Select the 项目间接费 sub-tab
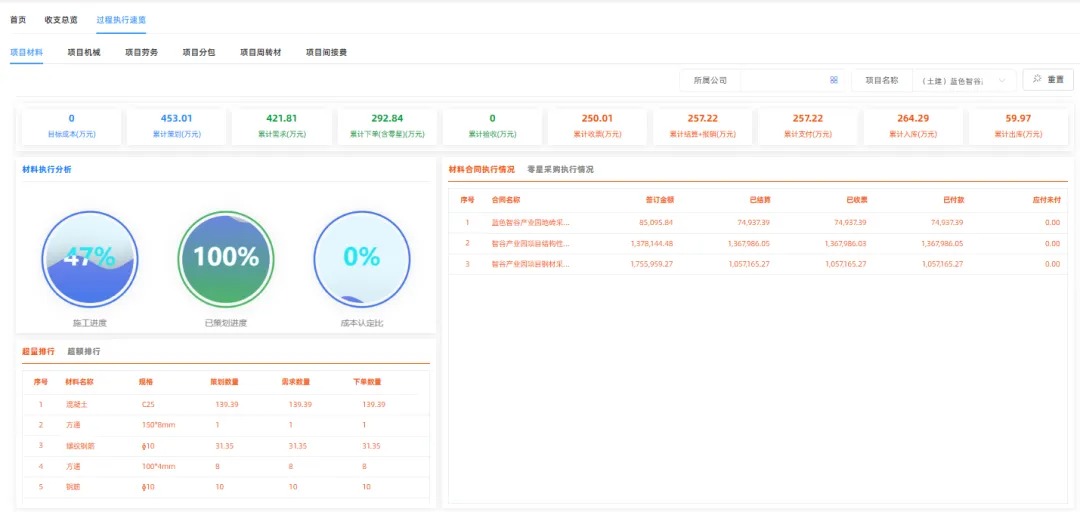This screenshot has height=512, width=1080. [x=326, y=52]
